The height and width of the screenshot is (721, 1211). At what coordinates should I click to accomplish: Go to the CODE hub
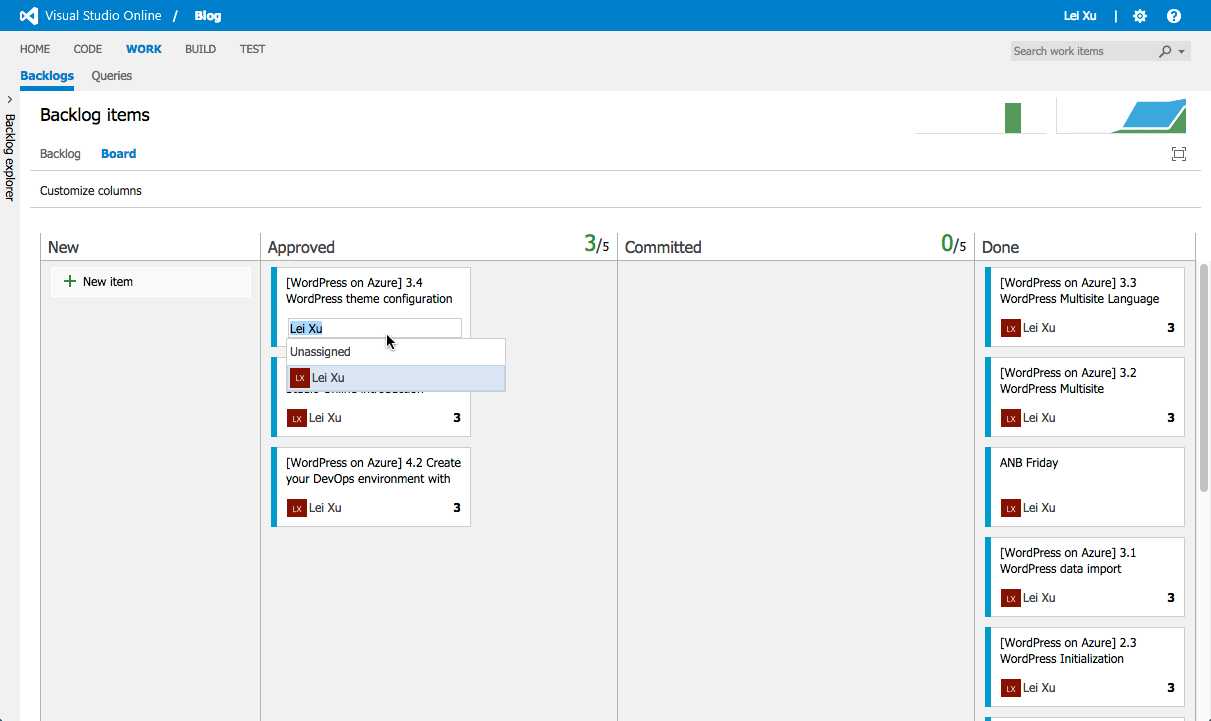tap(88, 49)
